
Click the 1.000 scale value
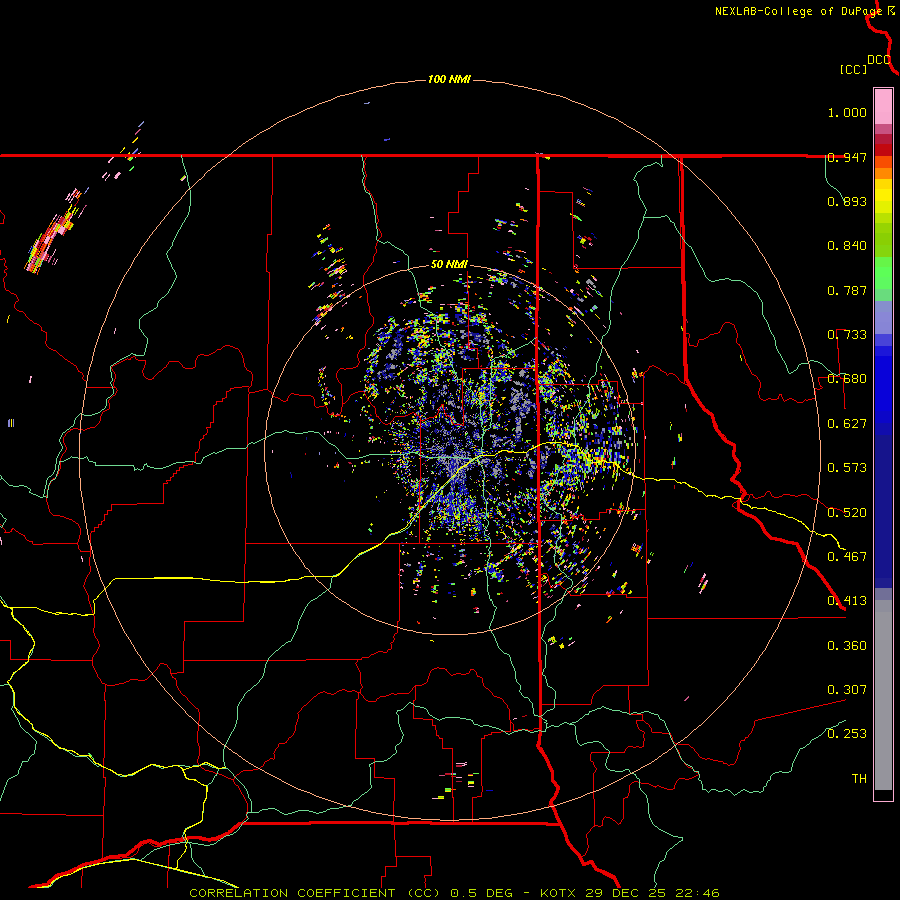847,112
